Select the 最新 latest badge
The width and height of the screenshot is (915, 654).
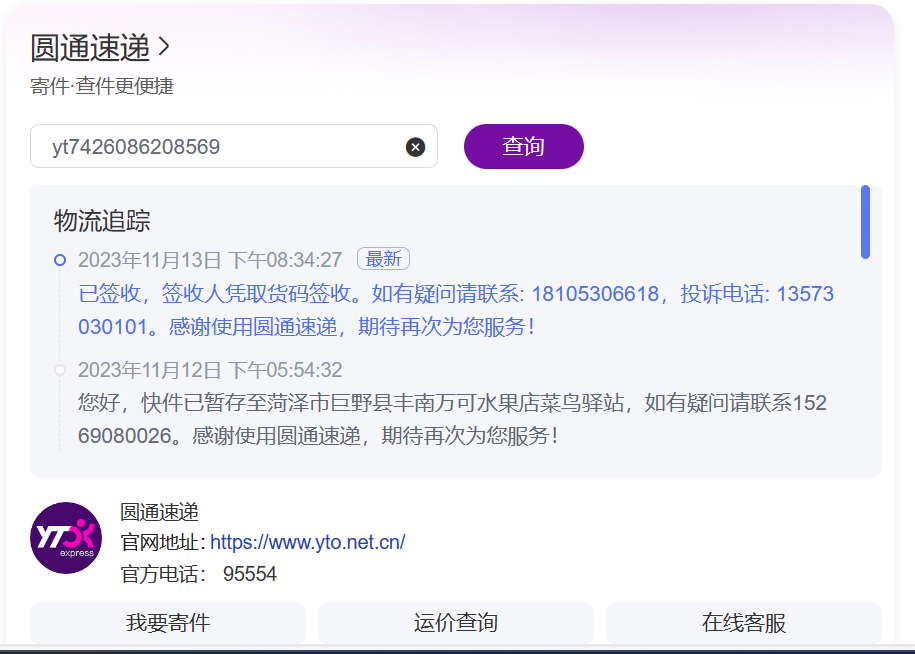pos(383,259)
